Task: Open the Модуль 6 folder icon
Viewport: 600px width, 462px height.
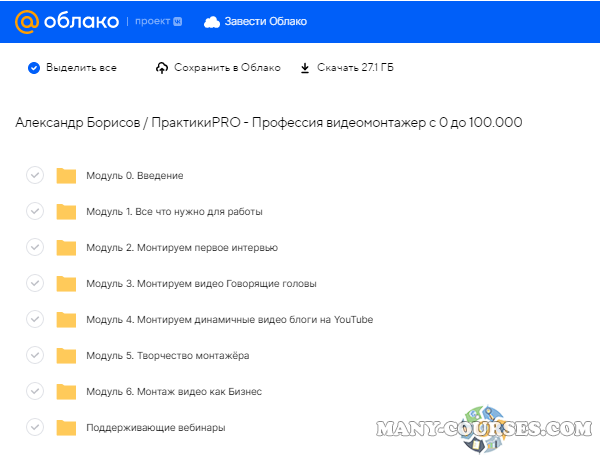Action: coord(66,392)
